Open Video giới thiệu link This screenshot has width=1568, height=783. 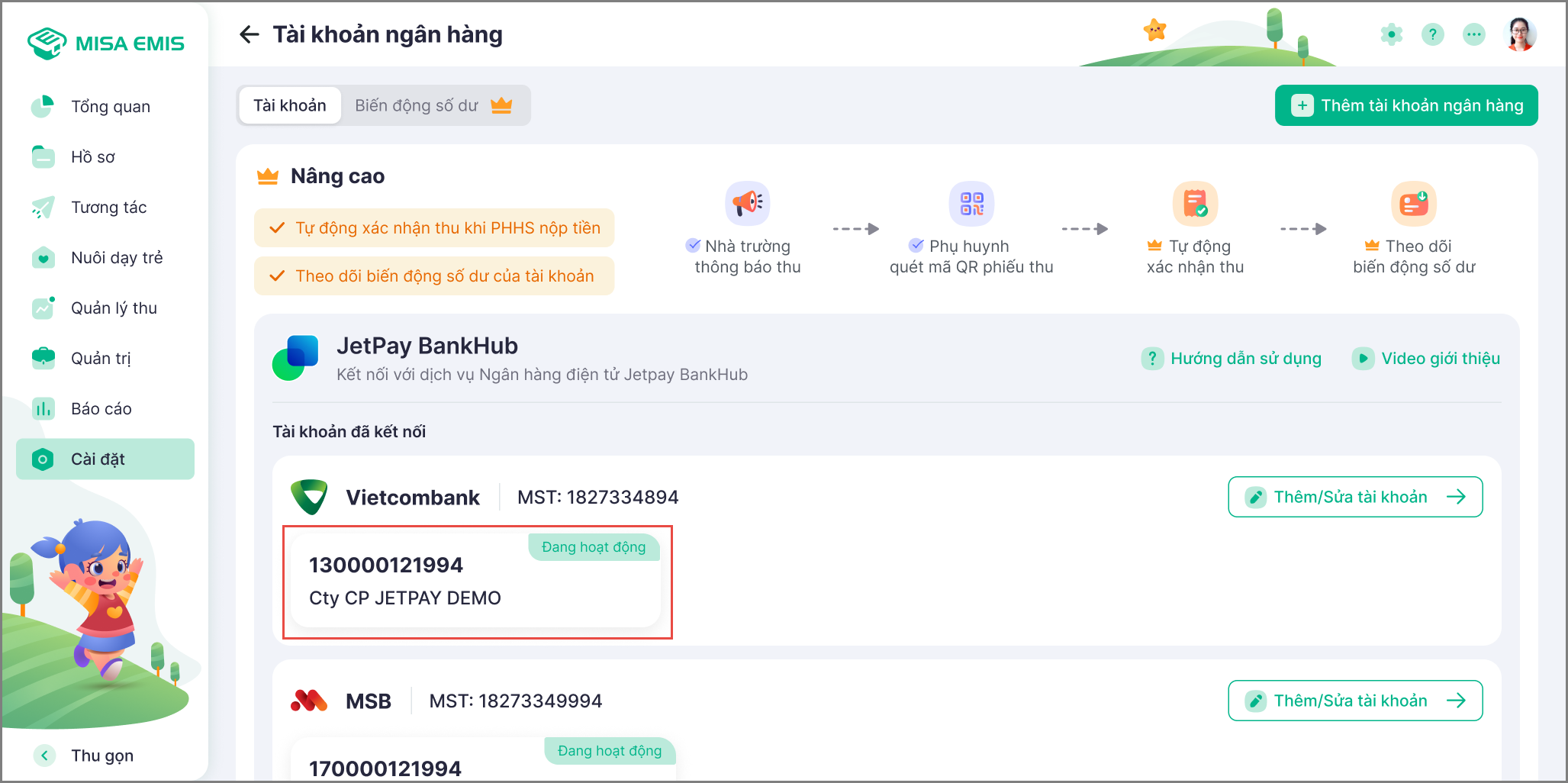1426,358
